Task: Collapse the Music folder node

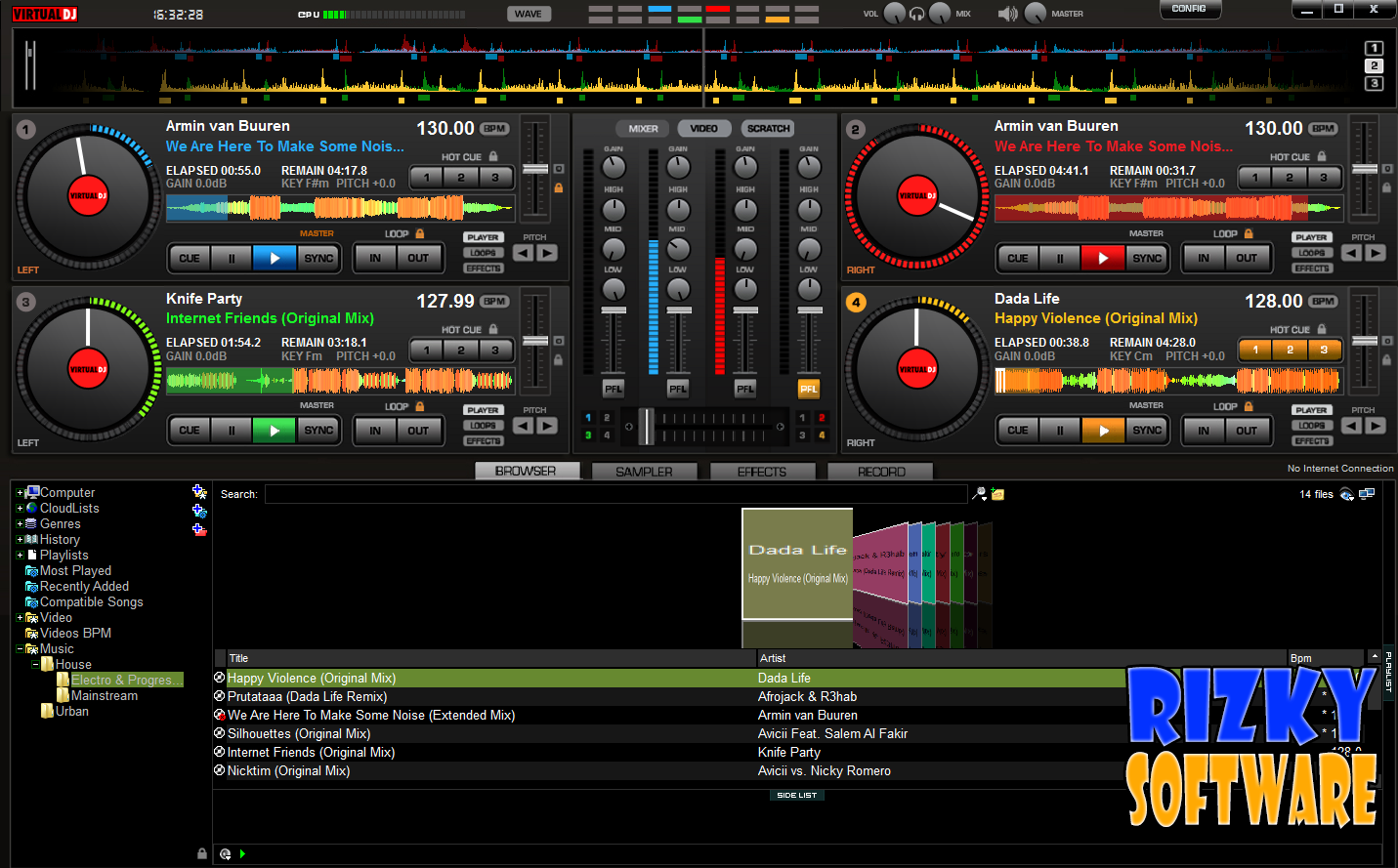Action: point(20,649)
